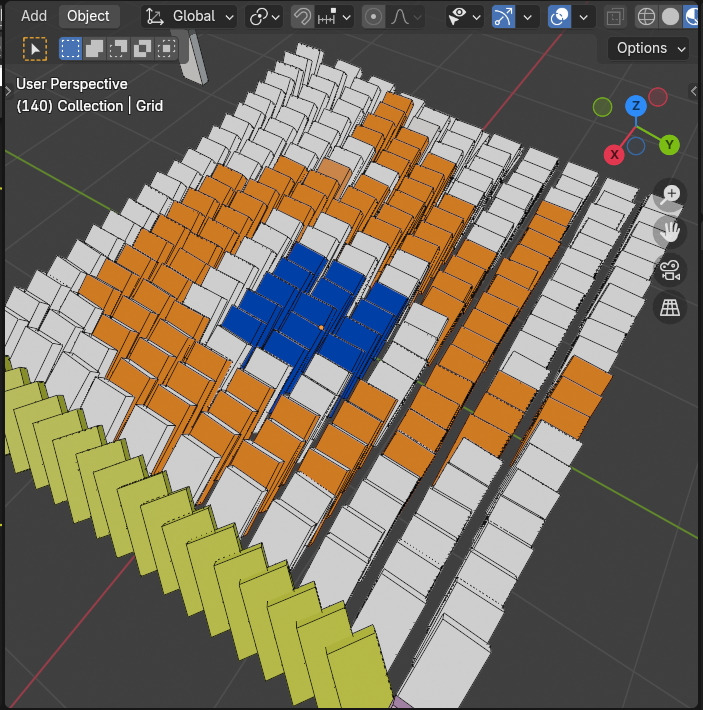703x710 pixels.
Task: Open the Object menu
Action: 88,16
